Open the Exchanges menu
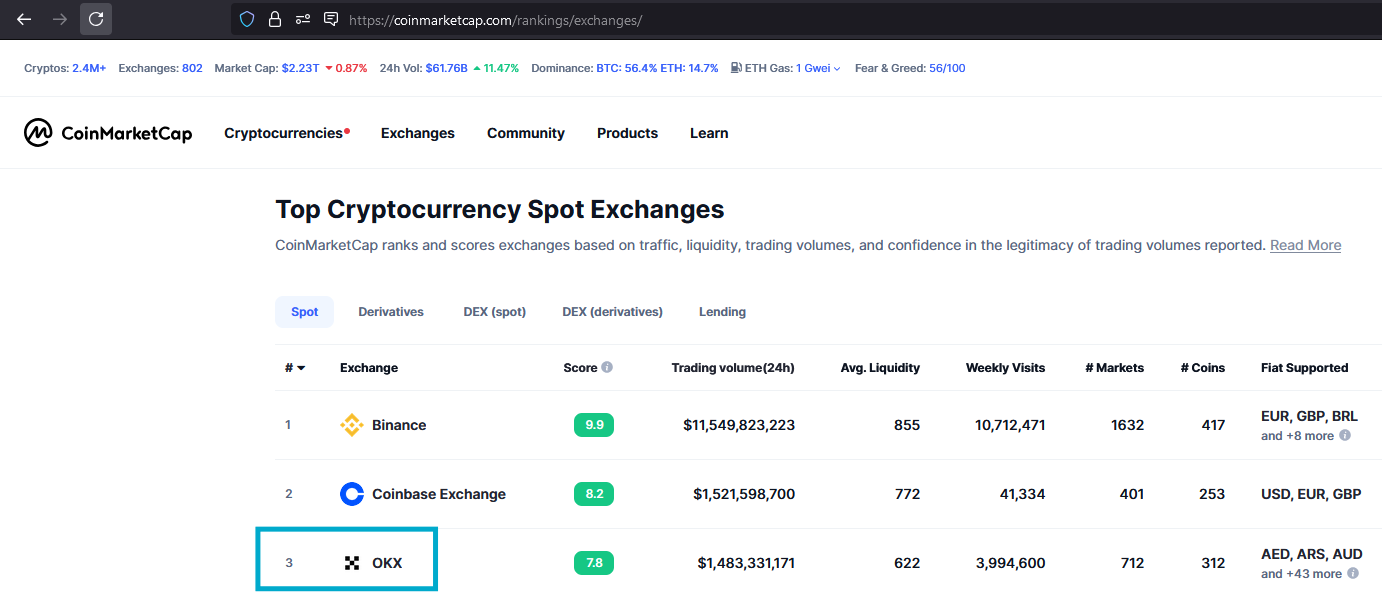The width and height of the screenshot is (1382, 596). 418,133
